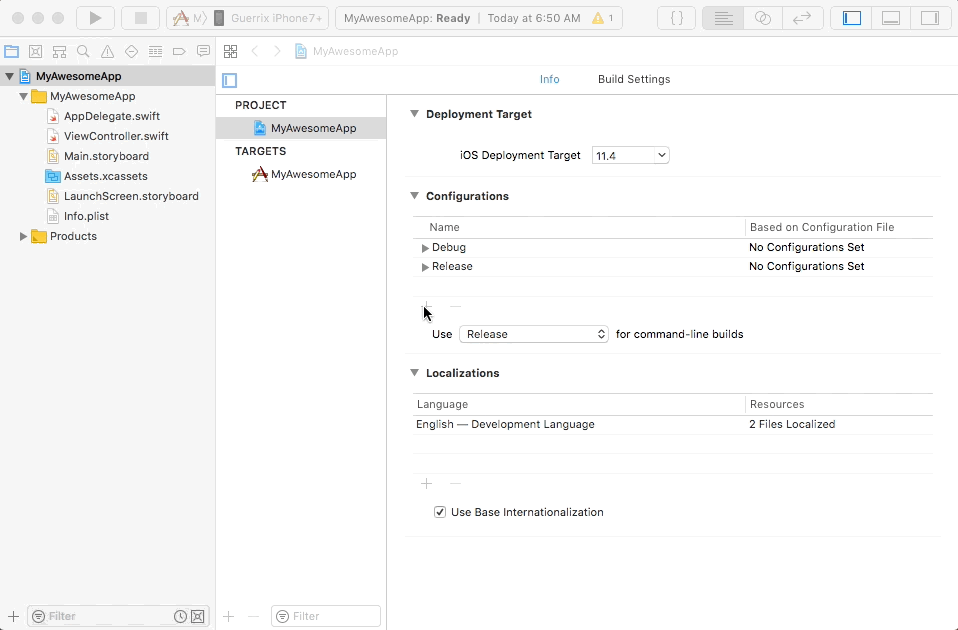Switch to the Assistant editor
Viewport: 958px width, 630px height.
click(x=762, y=18)
